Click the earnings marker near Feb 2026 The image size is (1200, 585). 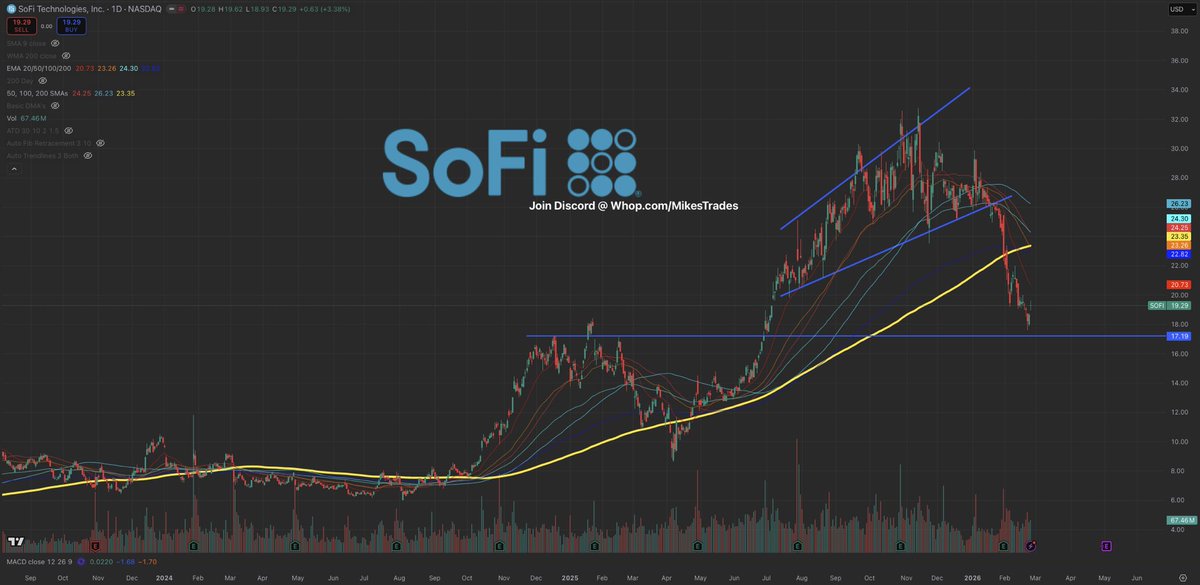pyautogui.click(x=1002, y=546)
